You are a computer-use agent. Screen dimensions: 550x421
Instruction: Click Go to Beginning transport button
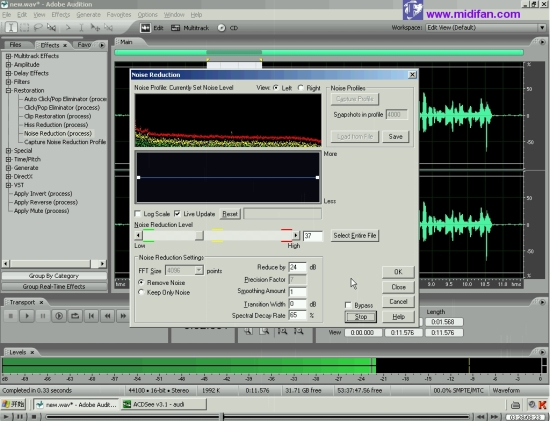tap(91, 316)
